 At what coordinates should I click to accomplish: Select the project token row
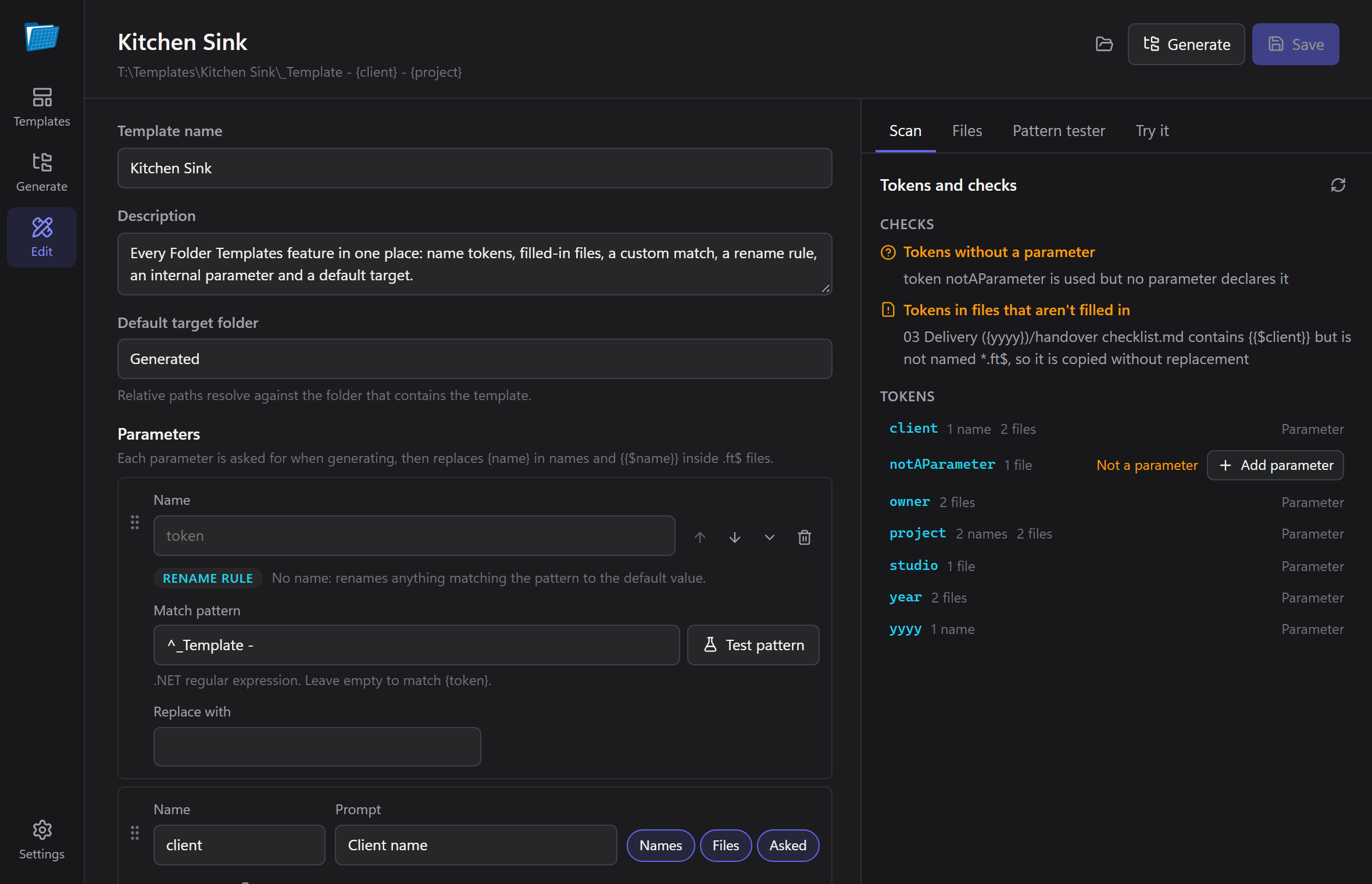[x=1116, y=533]
